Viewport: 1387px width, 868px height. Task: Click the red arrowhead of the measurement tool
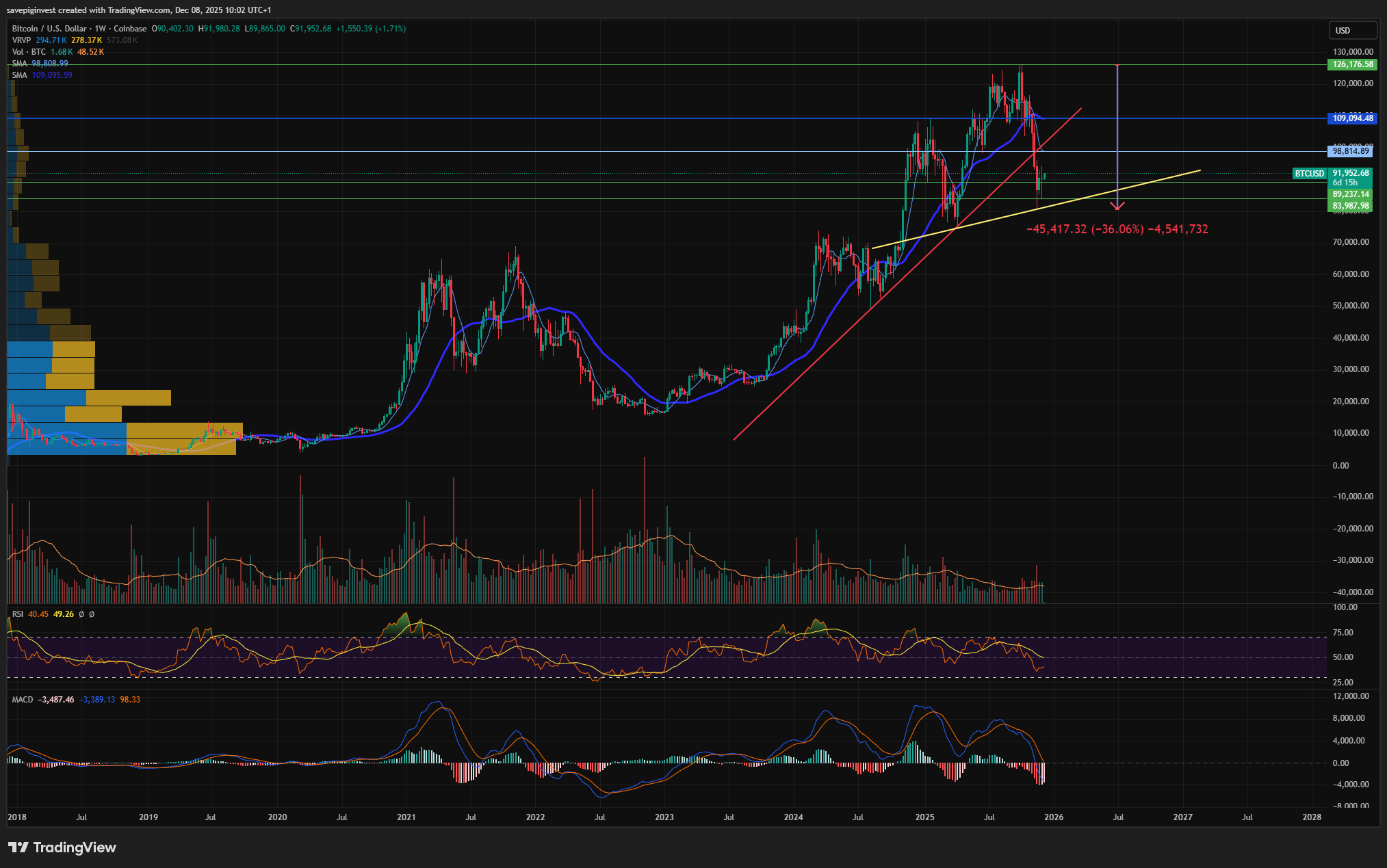(1117, 206)
